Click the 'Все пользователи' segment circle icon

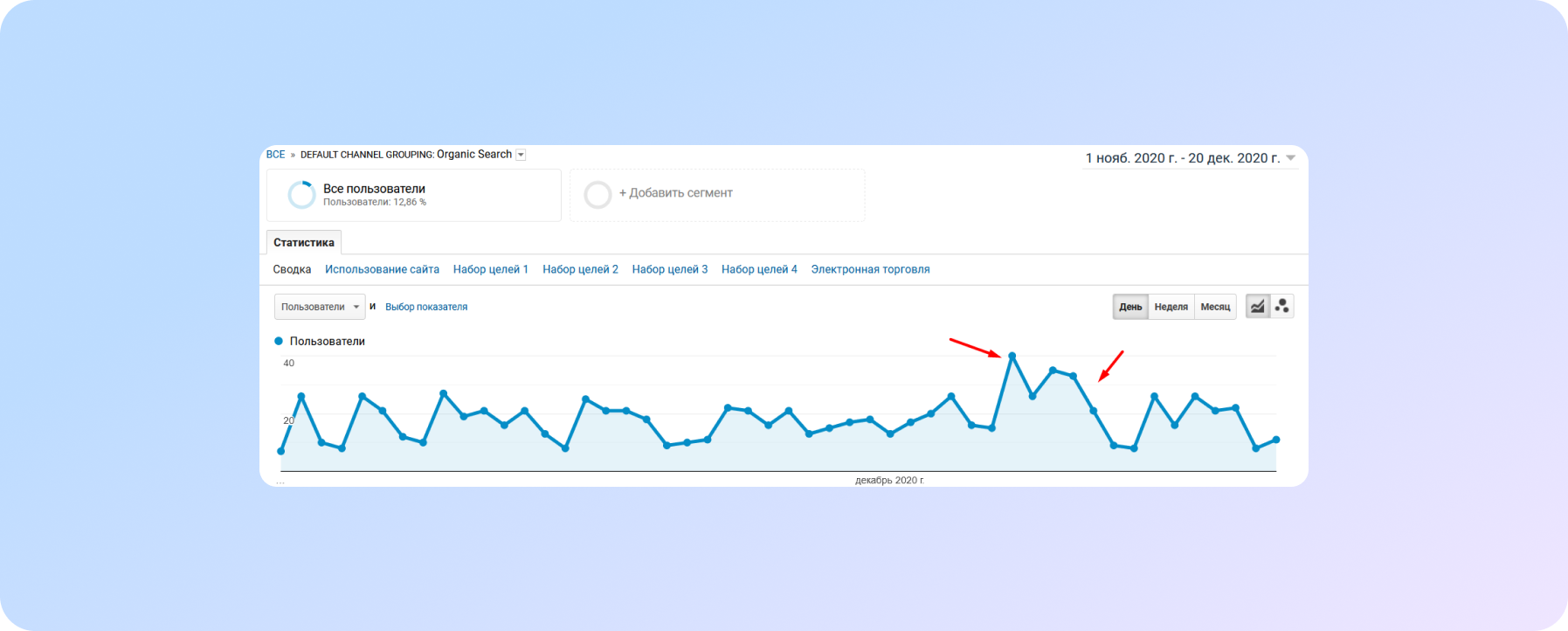coord(301,195)
